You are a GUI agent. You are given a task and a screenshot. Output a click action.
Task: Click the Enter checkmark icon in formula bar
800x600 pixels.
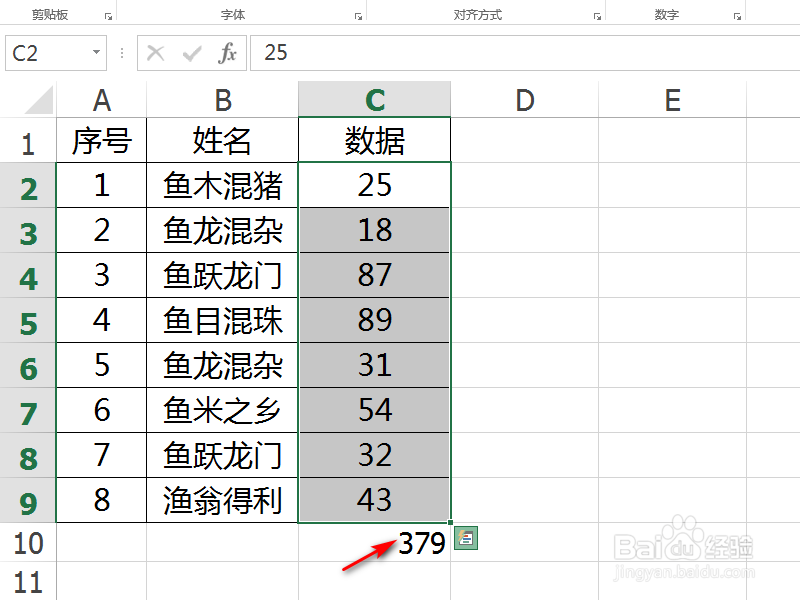tap(192, 53)
